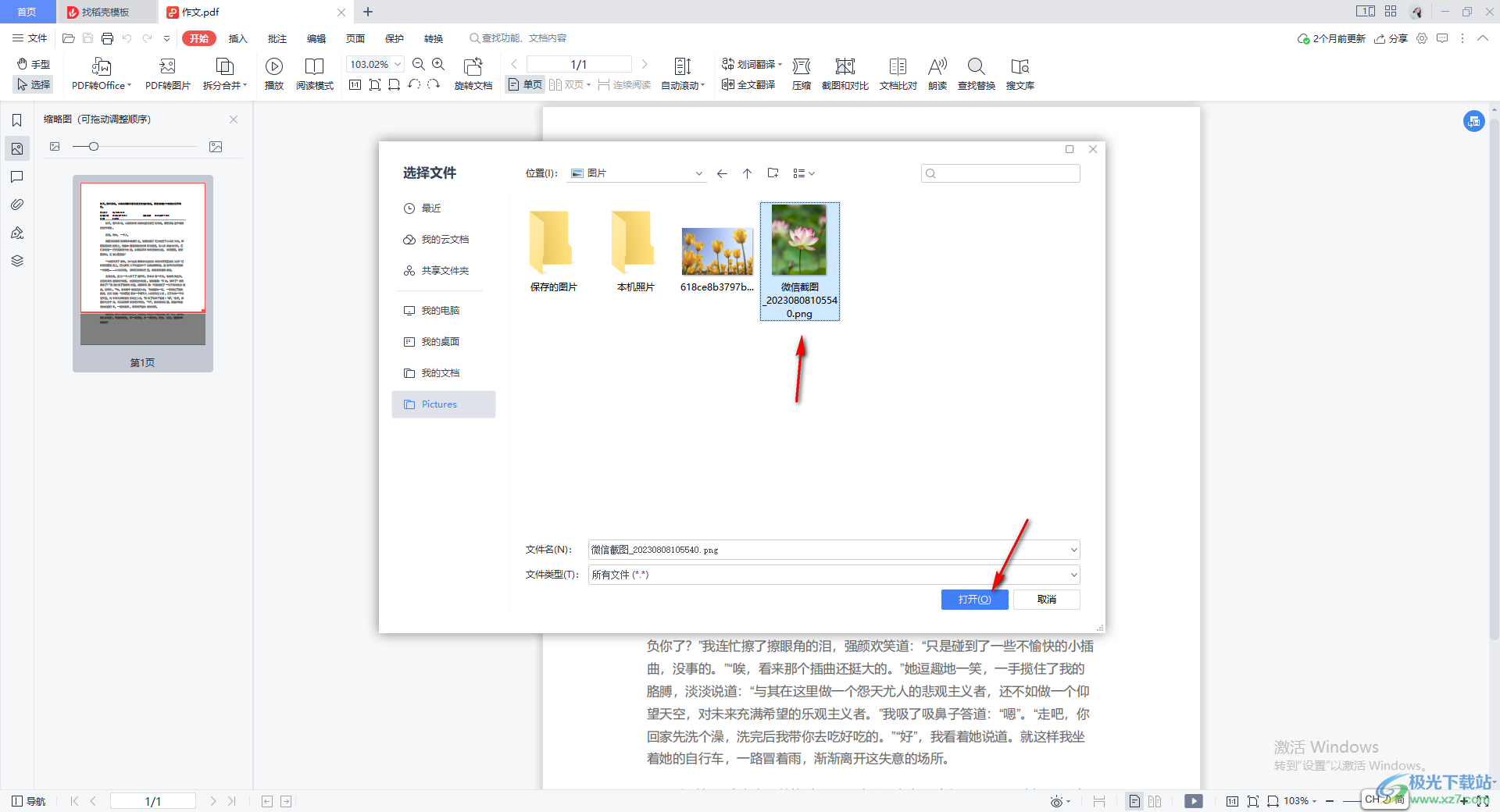Expand the 文件类型 file type dropdown
Image resolution: width=1500 pixels, height=812 pixels.
tap(1073, 575)
